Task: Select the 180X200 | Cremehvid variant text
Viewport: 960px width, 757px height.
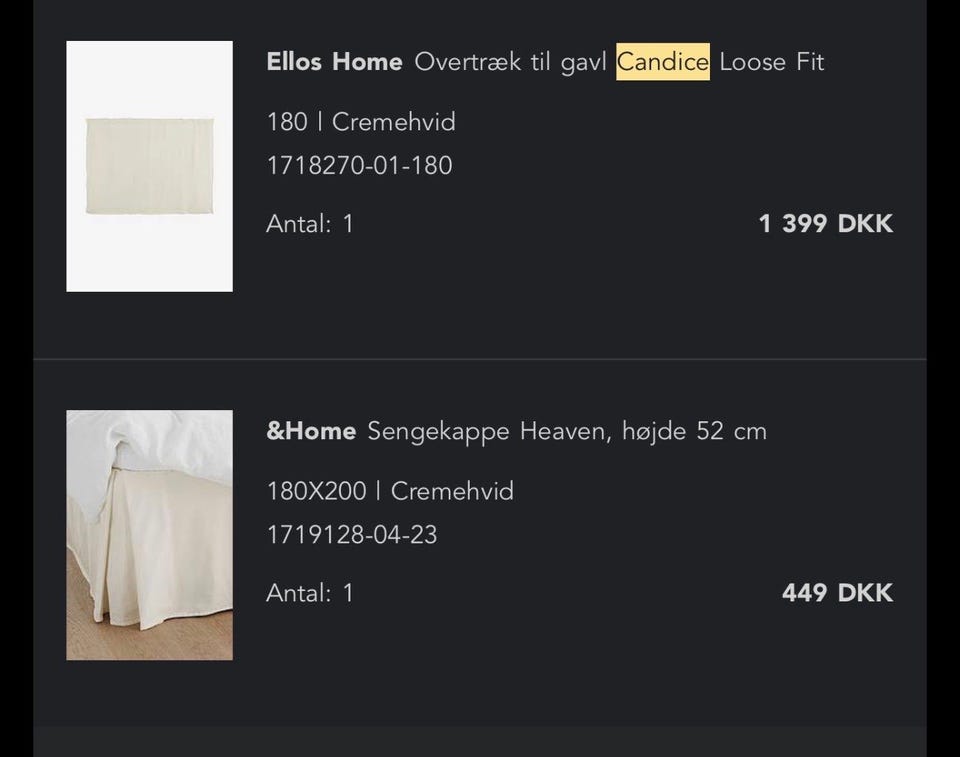Action: pos(390,491)
